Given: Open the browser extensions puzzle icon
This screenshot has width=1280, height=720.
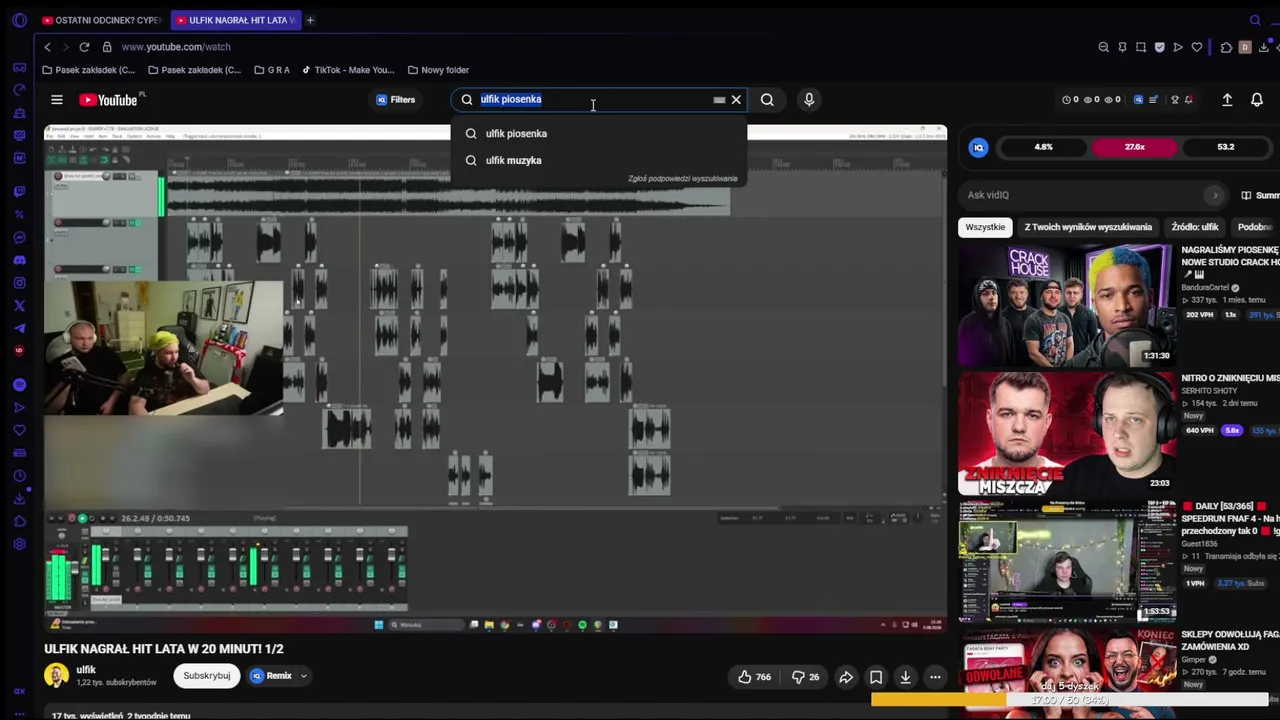Looking at the screenshot, I should [1227, 47].
